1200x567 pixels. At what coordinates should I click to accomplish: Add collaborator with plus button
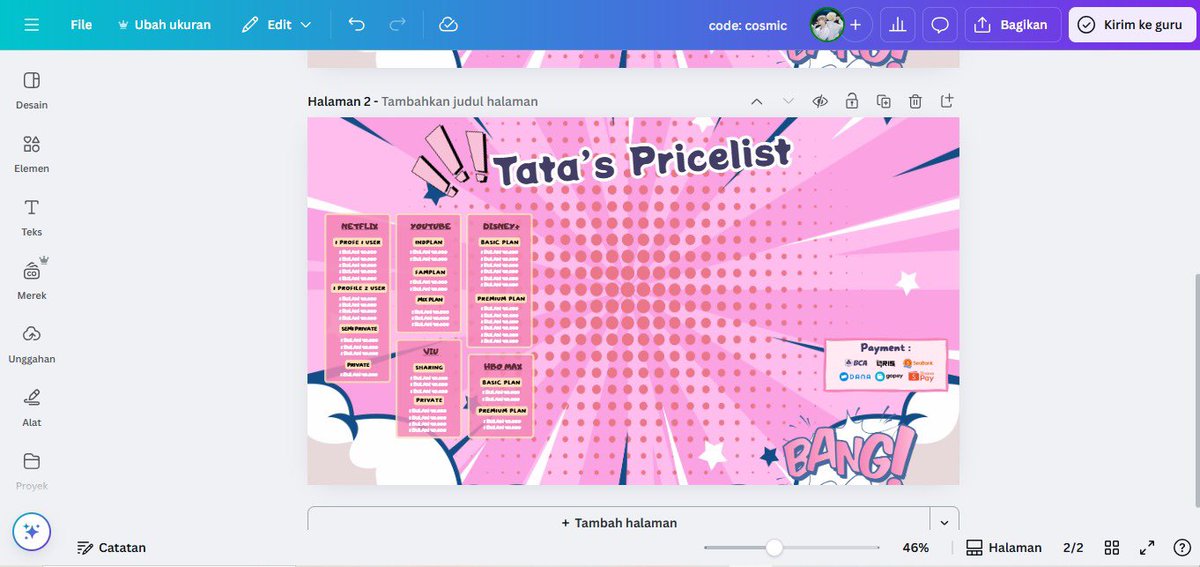(x=856, y=24)
